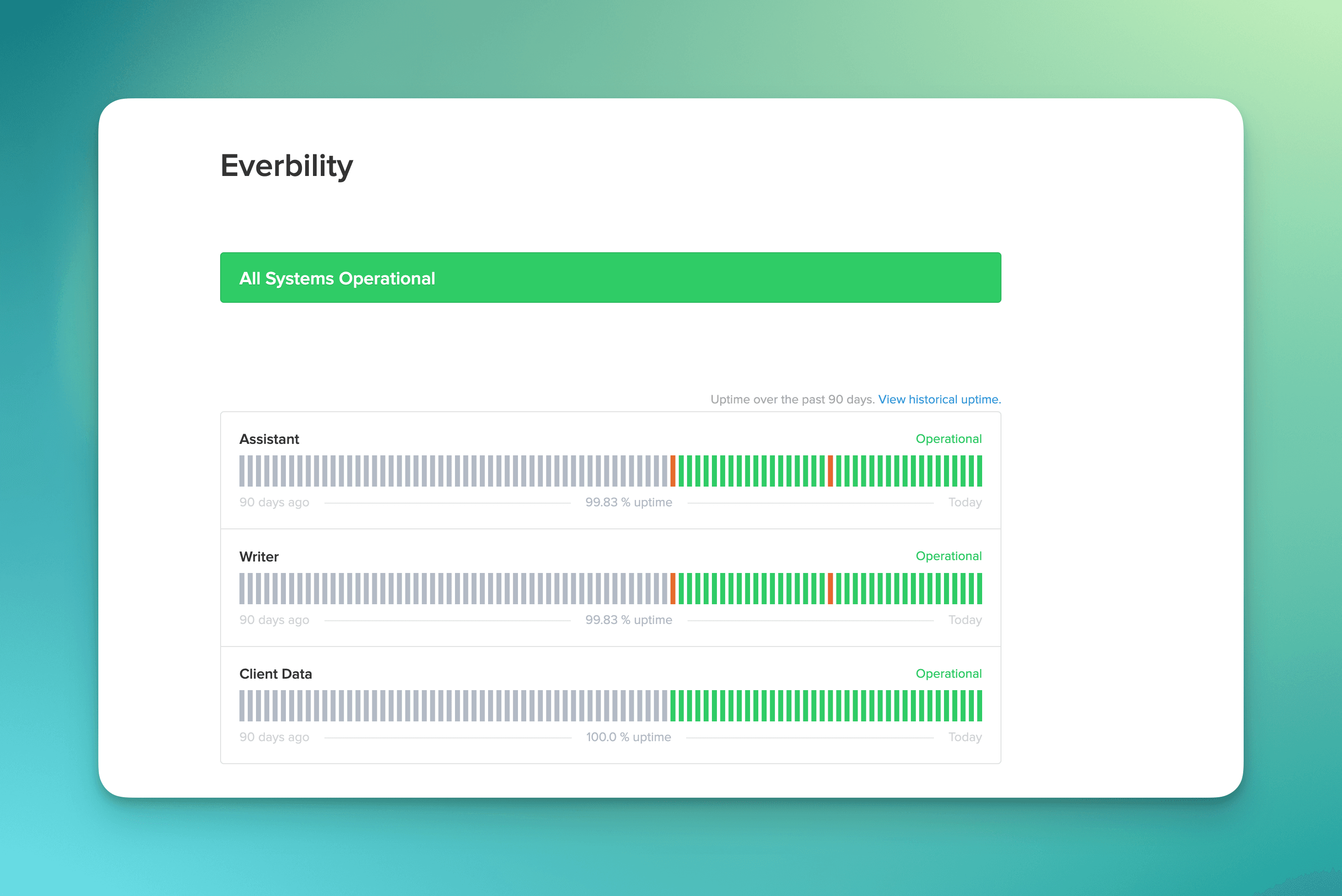Click the Everbility page title
1342x896 pixels.
[286, 166]
